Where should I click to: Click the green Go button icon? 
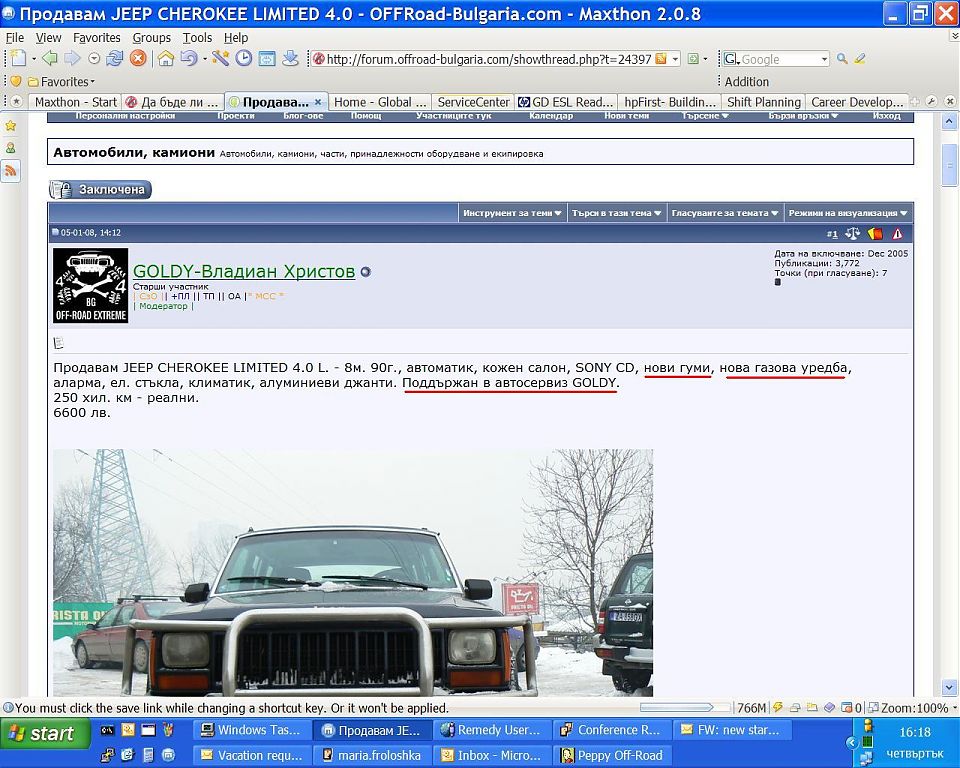[693, 59]
